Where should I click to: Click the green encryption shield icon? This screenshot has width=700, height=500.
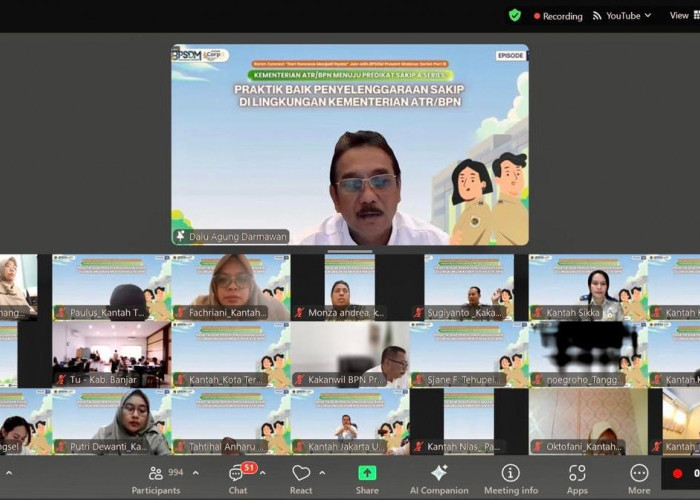(x=514, y=15)
